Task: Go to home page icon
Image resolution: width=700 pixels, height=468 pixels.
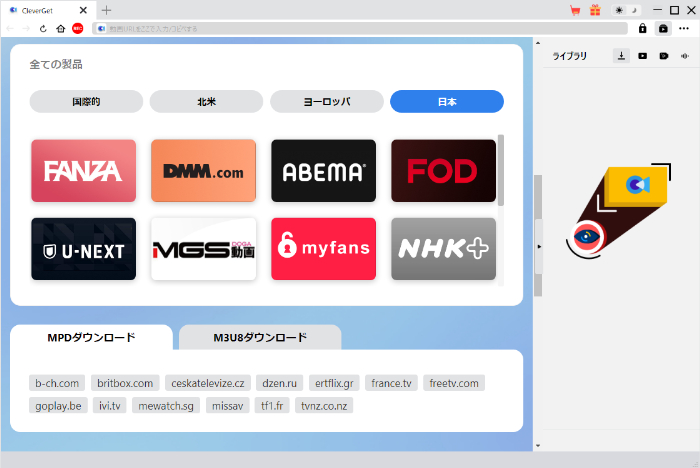Action: coord(61,29)
